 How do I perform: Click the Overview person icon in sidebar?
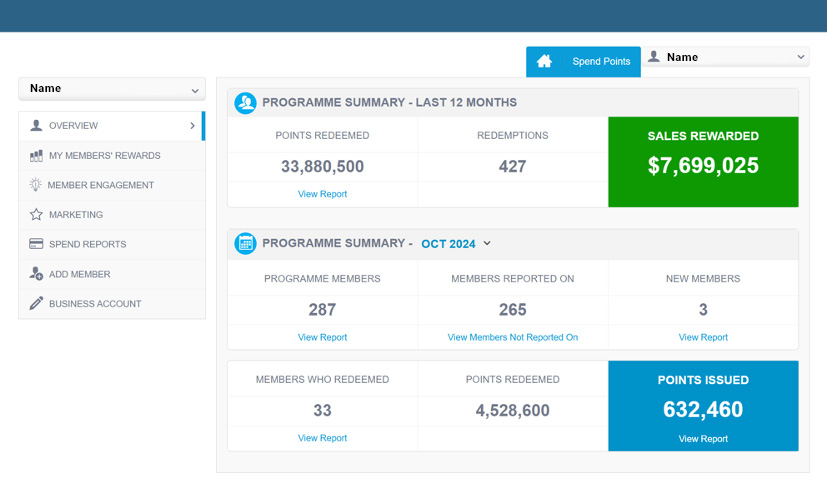[x=36, y=126]
